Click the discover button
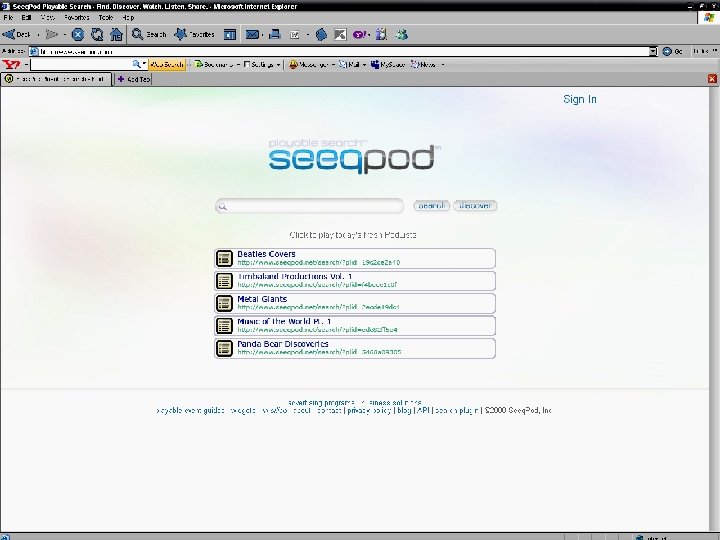Image resolution: width=720 pixels, height=540 pixels. pos(475,206)
